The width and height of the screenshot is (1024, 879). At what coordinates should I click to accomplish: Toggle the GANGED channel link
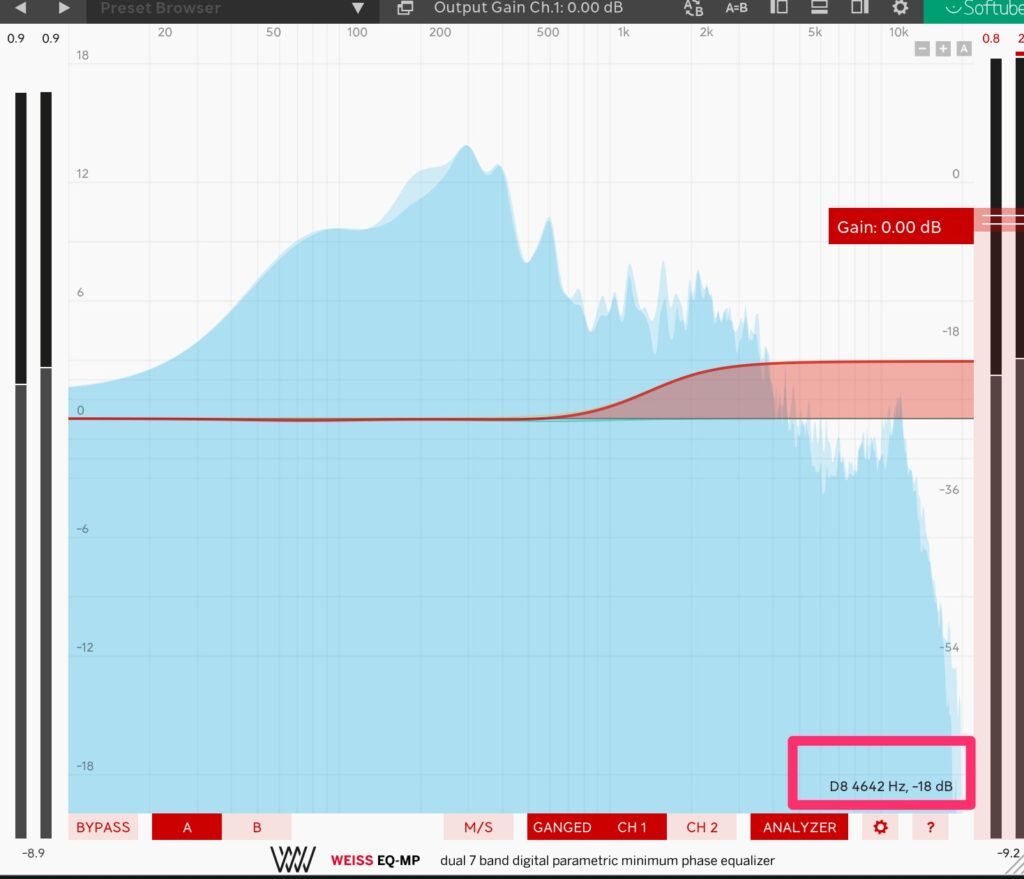tap(561, 827)
